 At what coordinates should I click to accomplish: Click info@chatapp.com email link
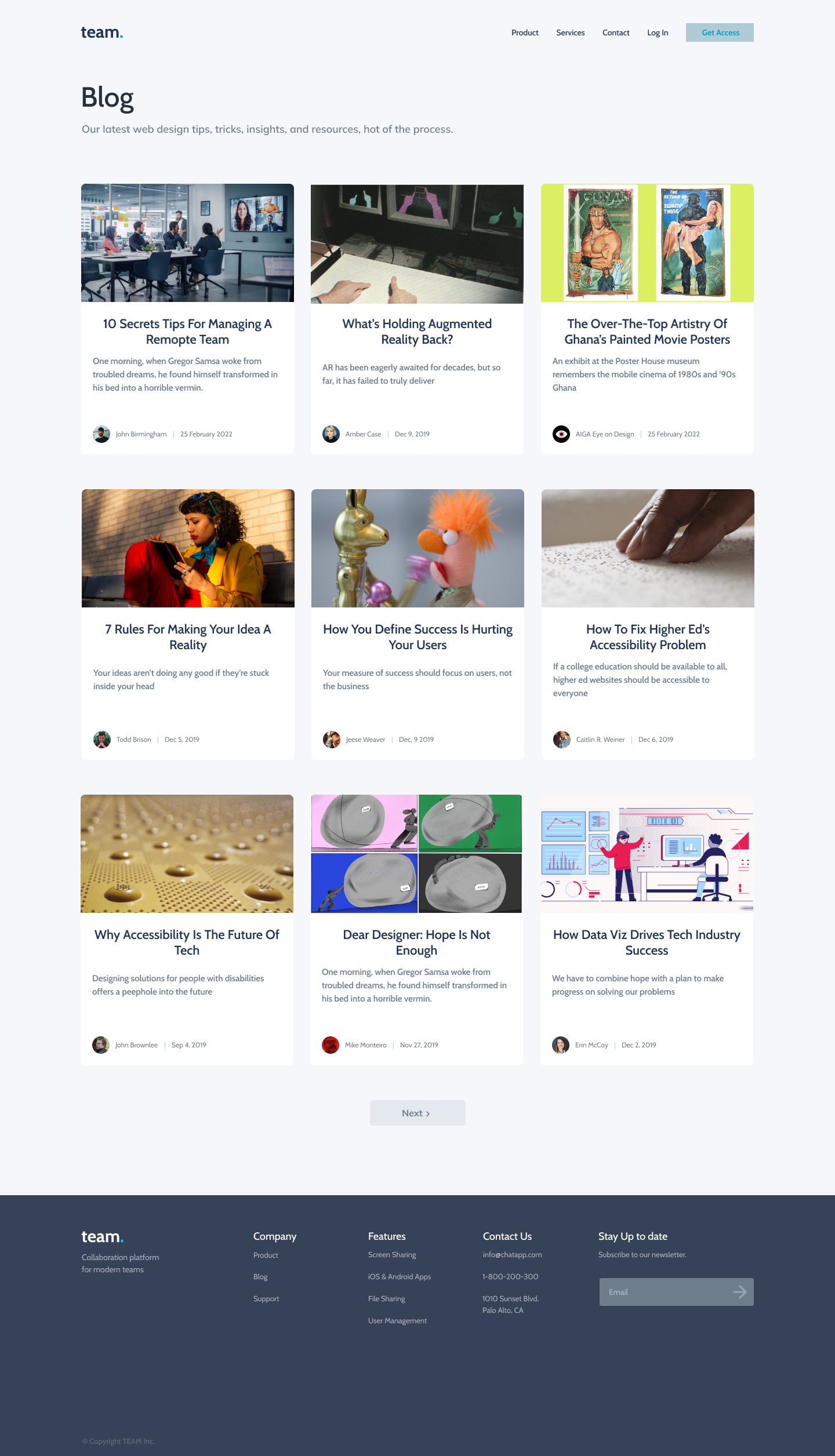point(513,1255)
